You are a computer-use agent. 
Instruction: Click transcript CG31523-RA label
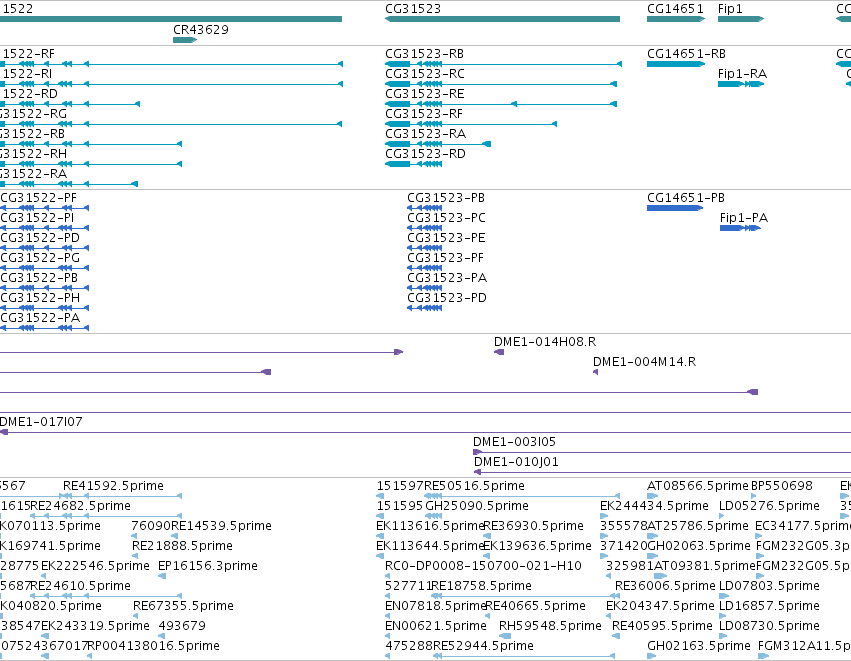tap(426, 134)
